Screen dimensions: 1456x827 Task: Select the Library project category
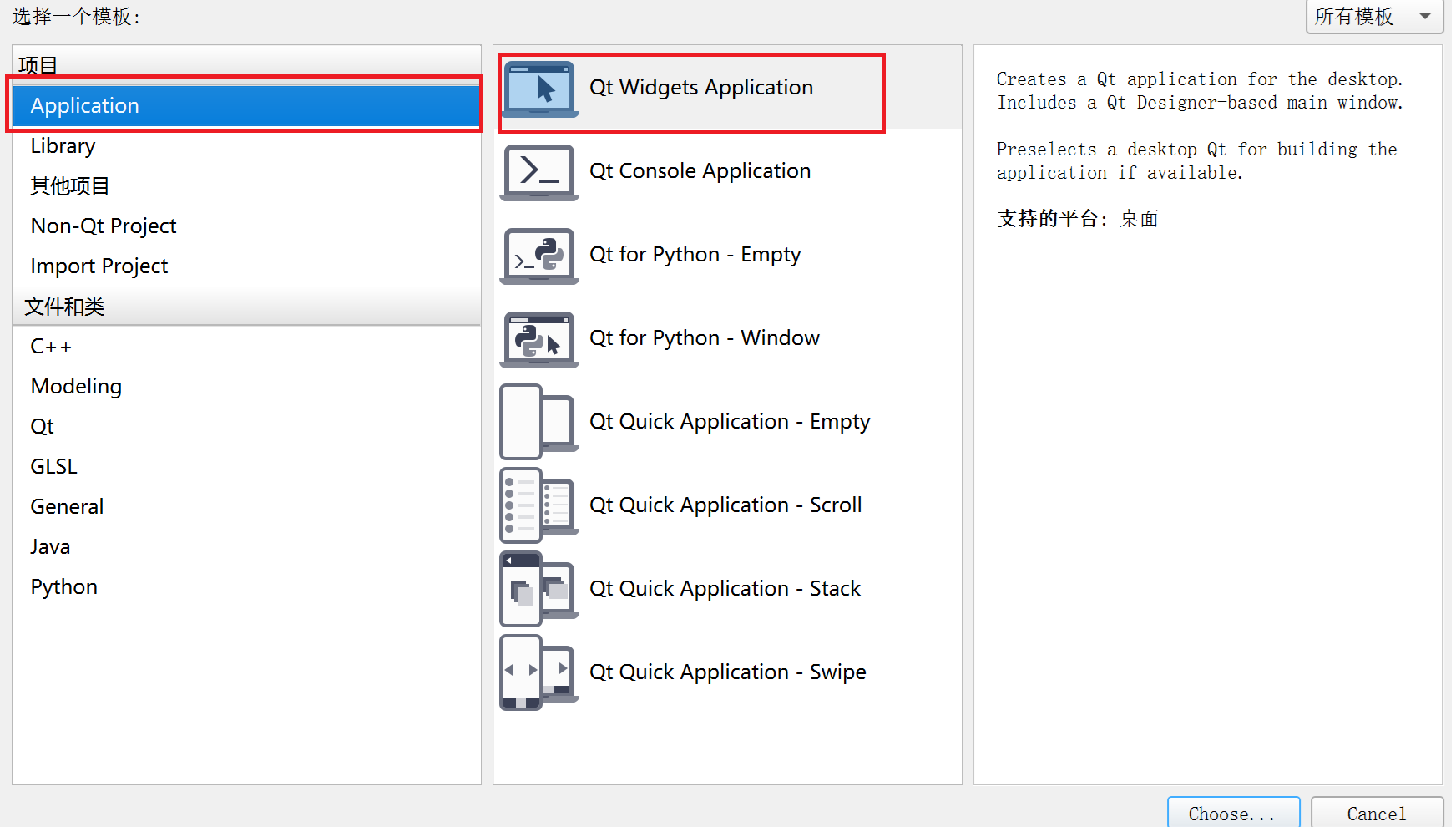point(247,146)
